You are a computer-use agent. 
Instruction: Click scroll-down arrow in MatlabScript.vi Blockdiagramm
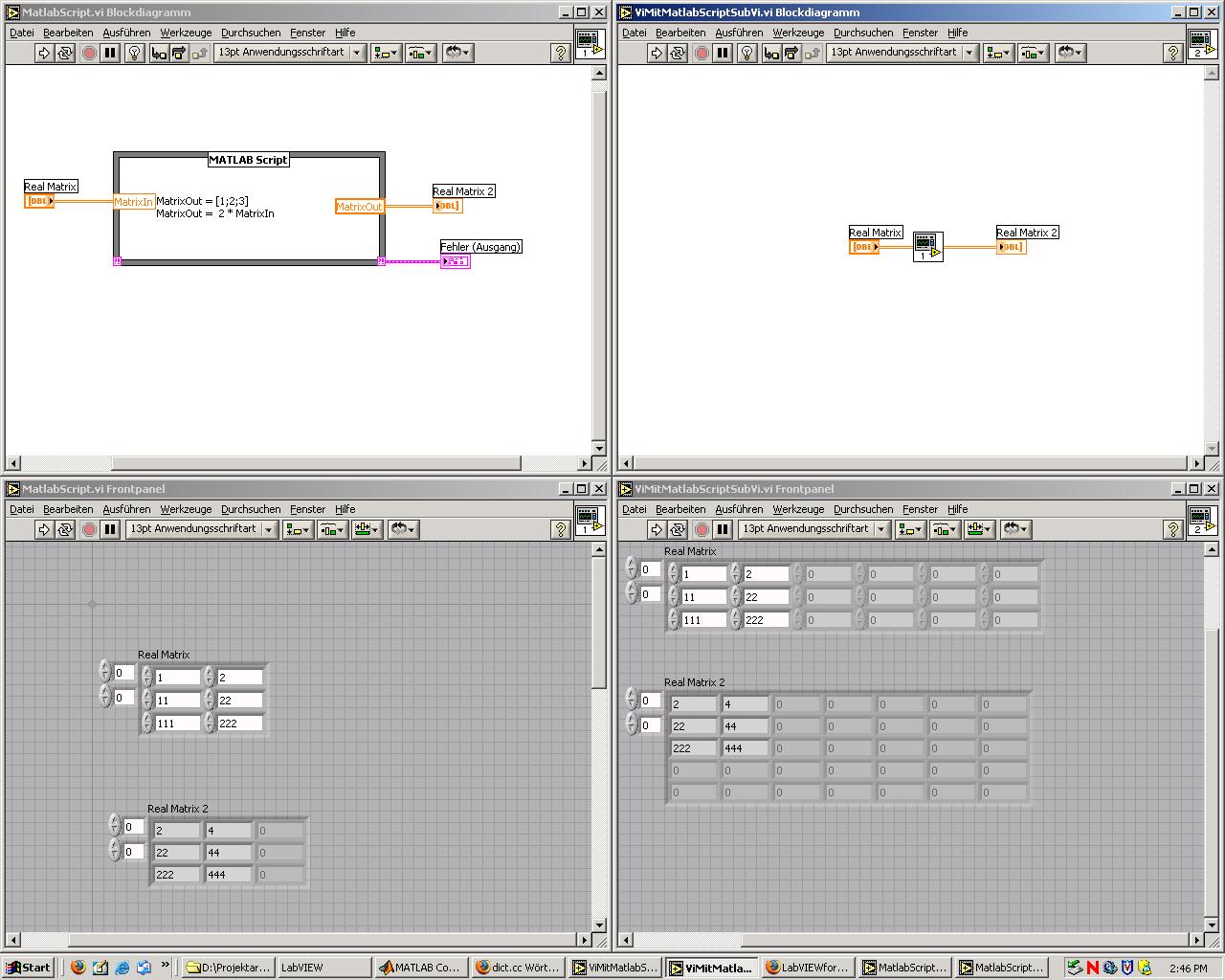tap(599, 448)
